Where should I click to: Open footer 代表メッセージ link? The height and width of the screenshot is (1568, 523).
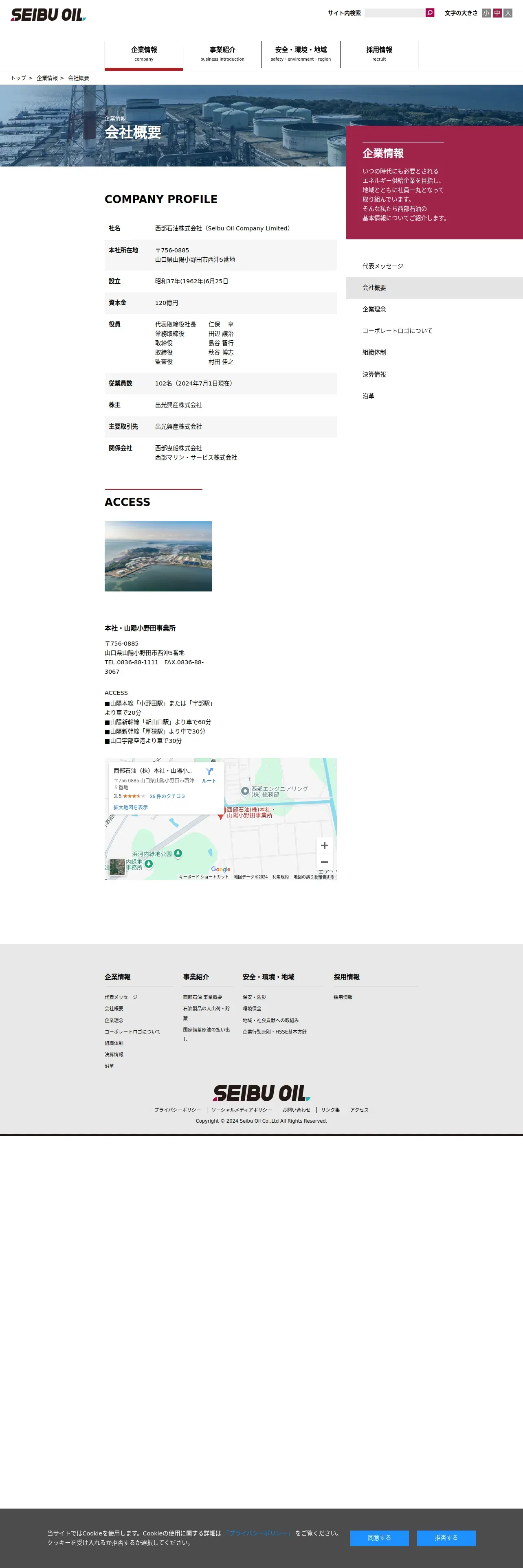coord(121,997)
